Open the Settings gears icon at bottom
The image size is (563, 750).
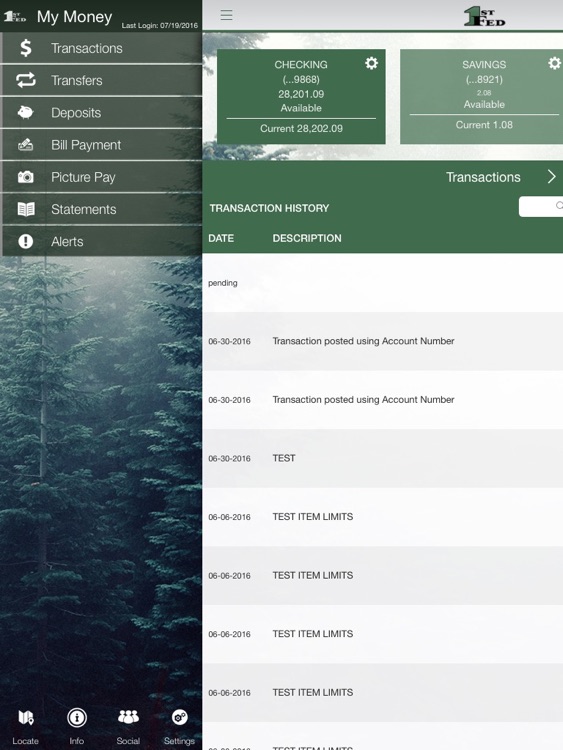tap(179, 717)
